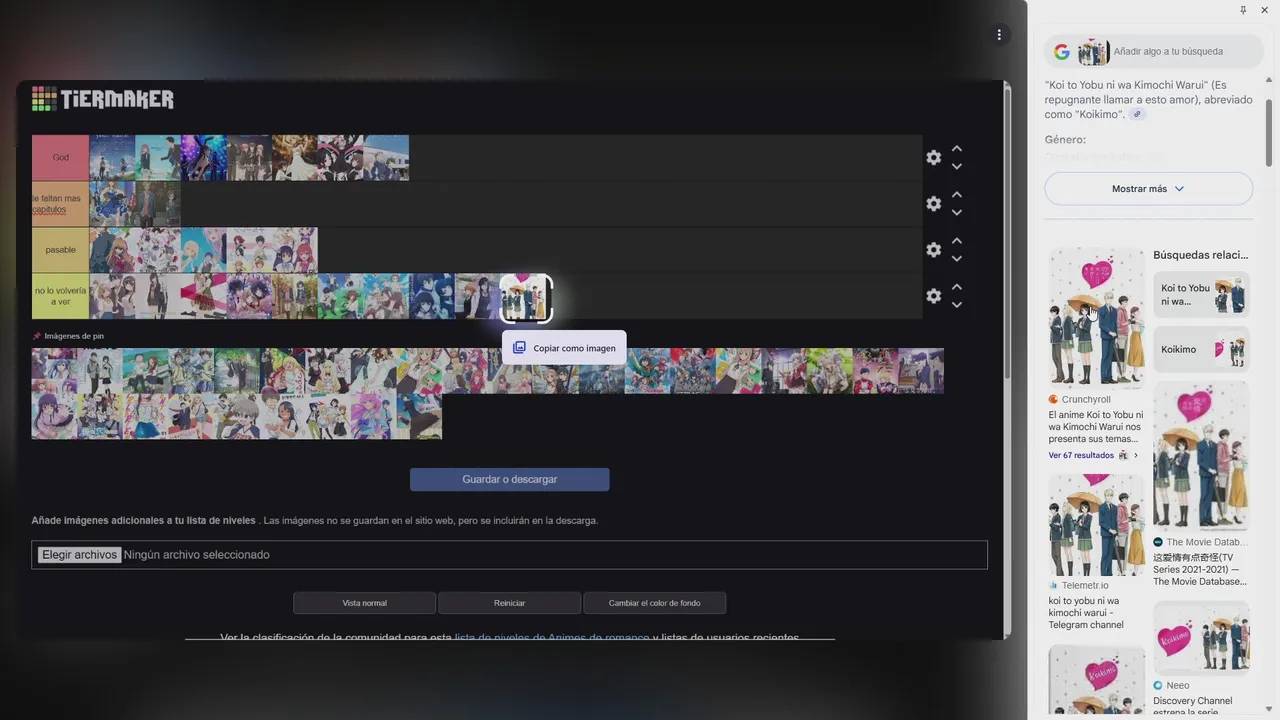Screen dimensions: 1280x720
Task: Move the 'pasable' tier up
Action: 957,240
